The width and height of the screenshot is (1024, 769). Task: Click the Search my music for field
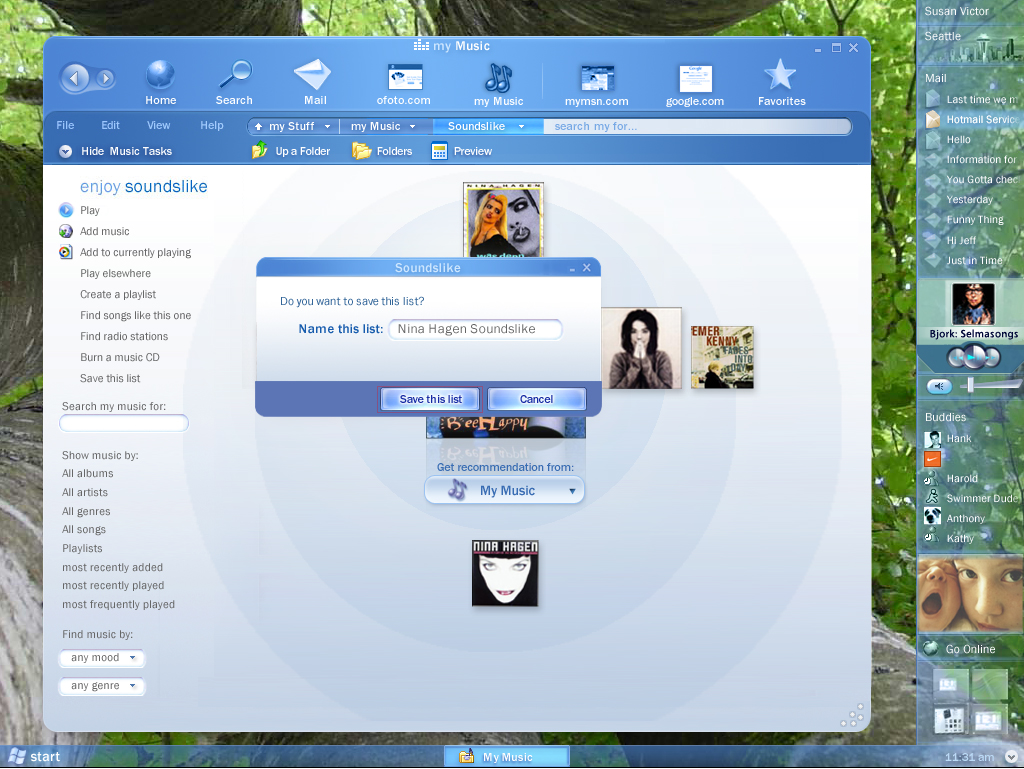(x=124, y=424)
